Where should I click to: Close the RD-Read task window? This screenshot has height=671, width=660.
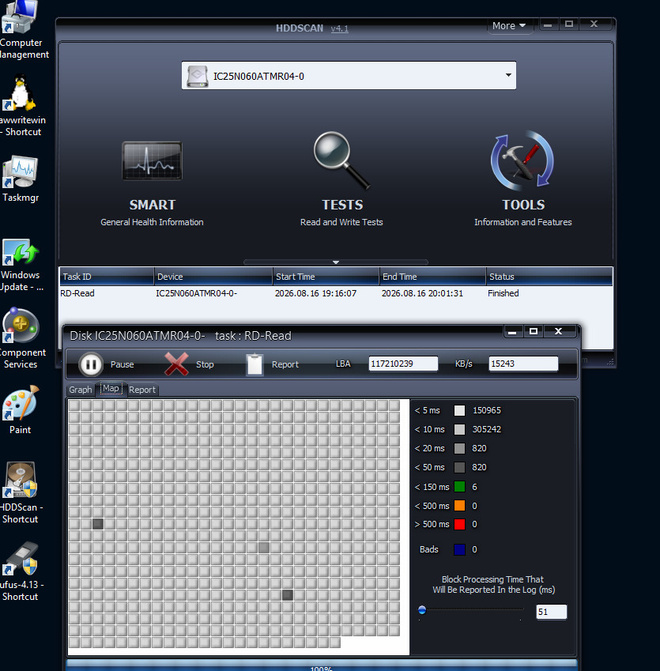click(x=559, y=331)
